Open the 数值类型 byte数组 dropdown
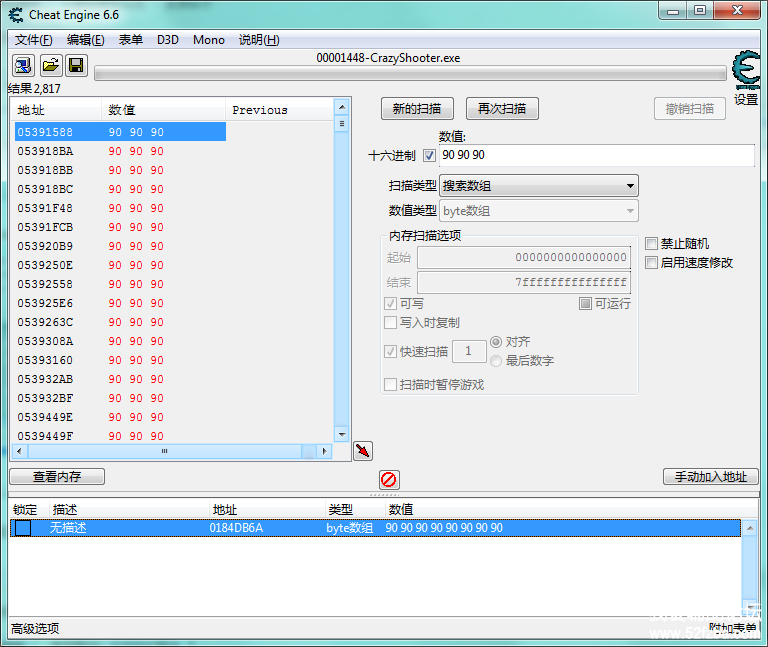Image resolution: width=768 pixels, height=647 pixels. [539, 211]
